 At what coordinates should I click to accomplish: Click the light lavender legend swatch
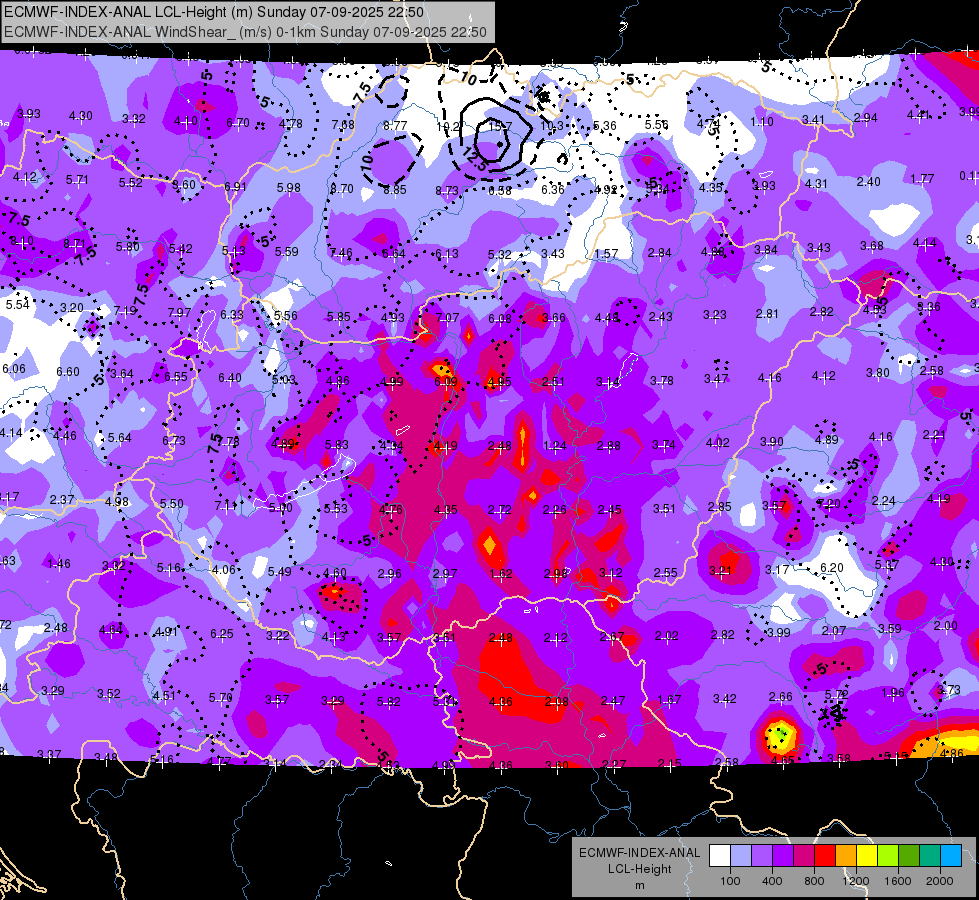741,856
